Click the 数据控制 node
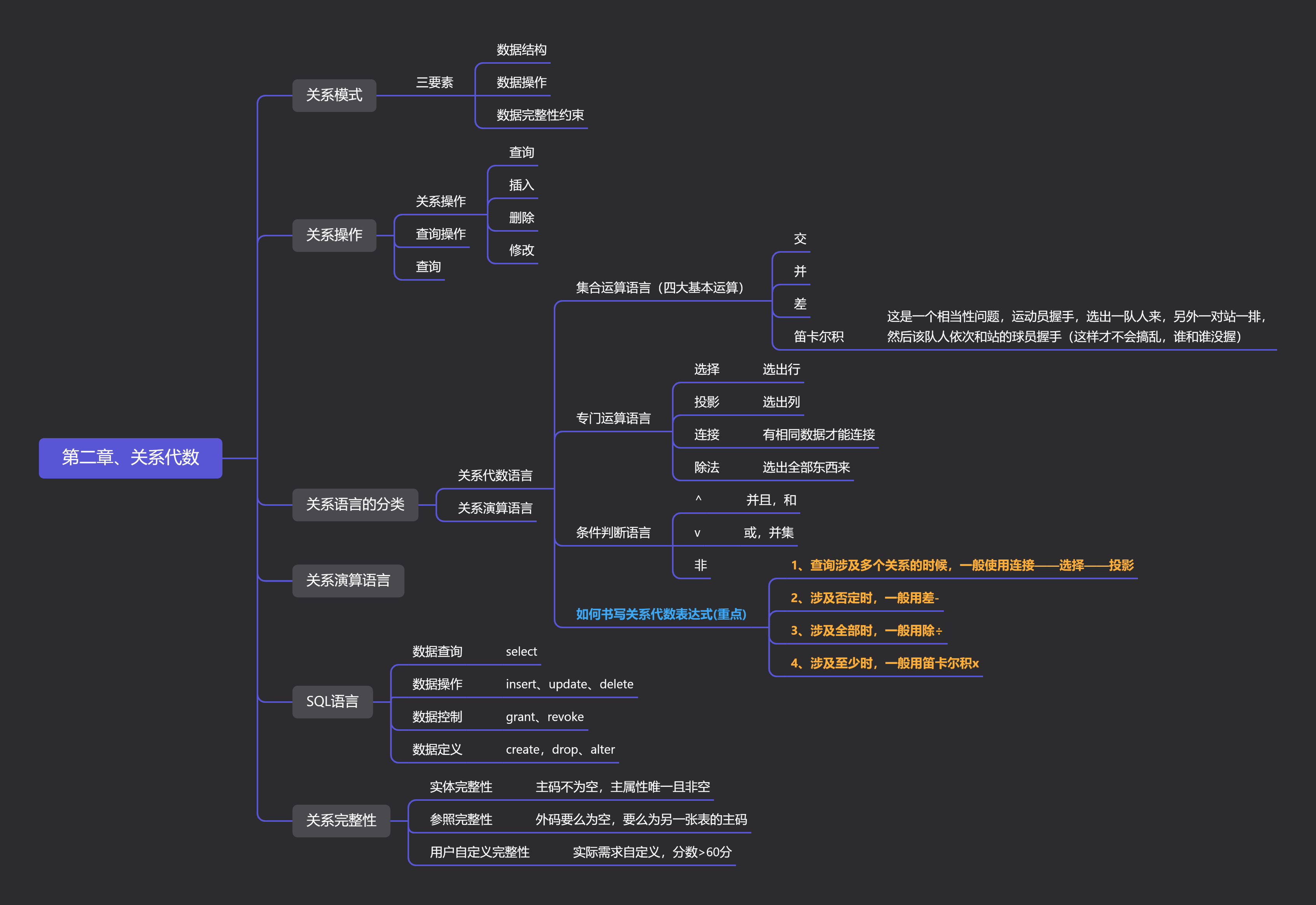The width and height of the screenshot is (1316, 905). point(437,717)
